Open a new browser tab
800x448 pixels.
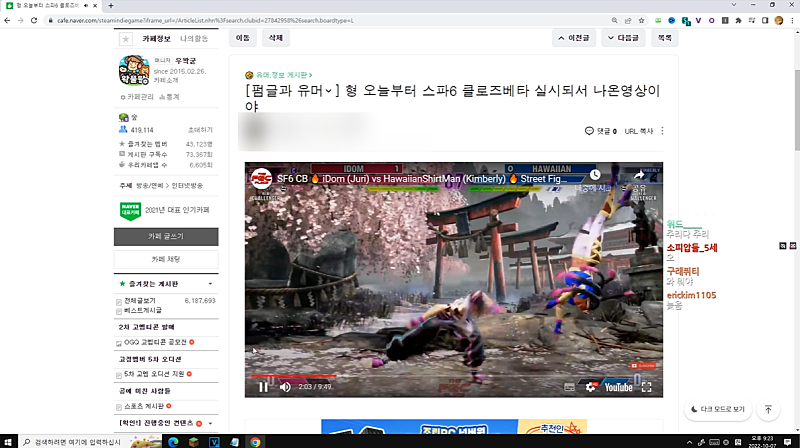[x=111, y=6]
